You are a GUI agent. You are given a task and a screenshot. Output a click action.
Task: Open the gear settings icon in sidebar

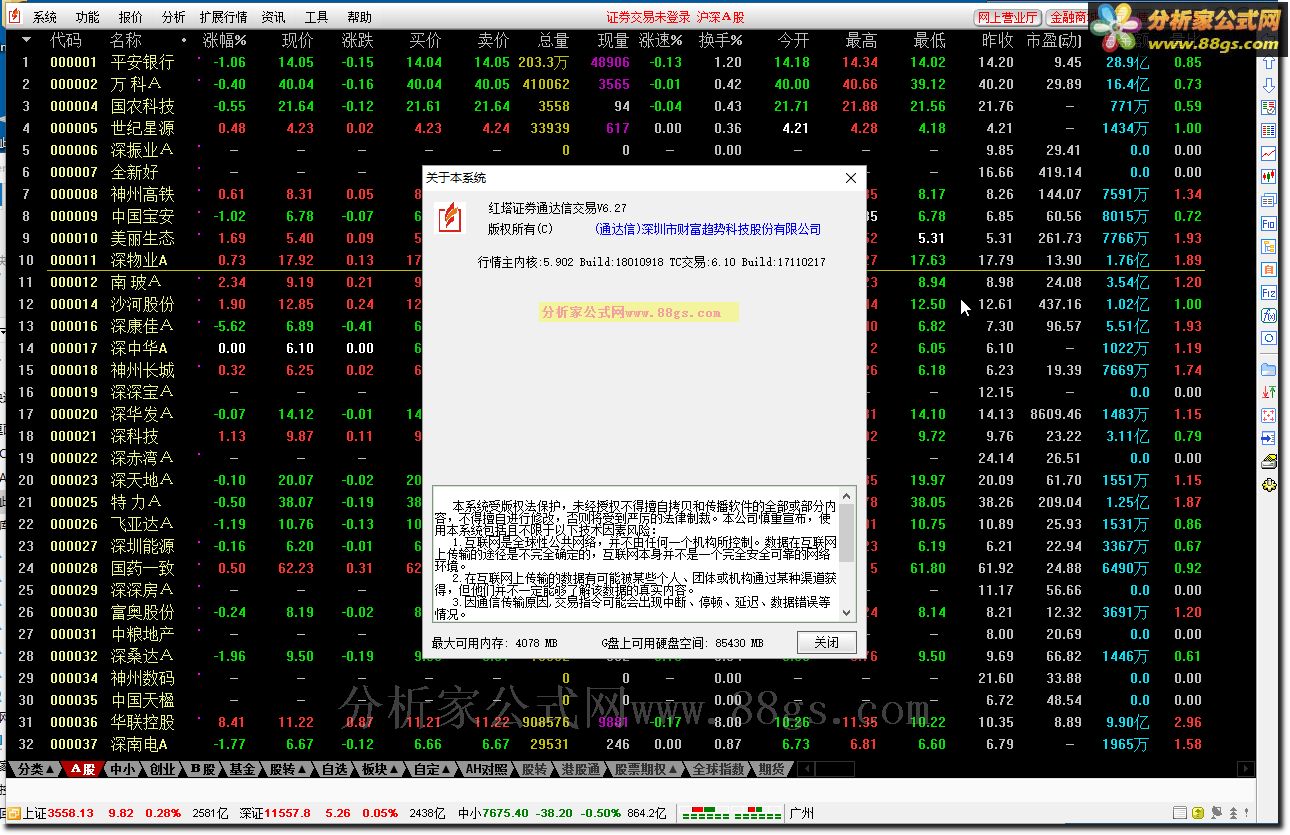[x=1269, y=484]
